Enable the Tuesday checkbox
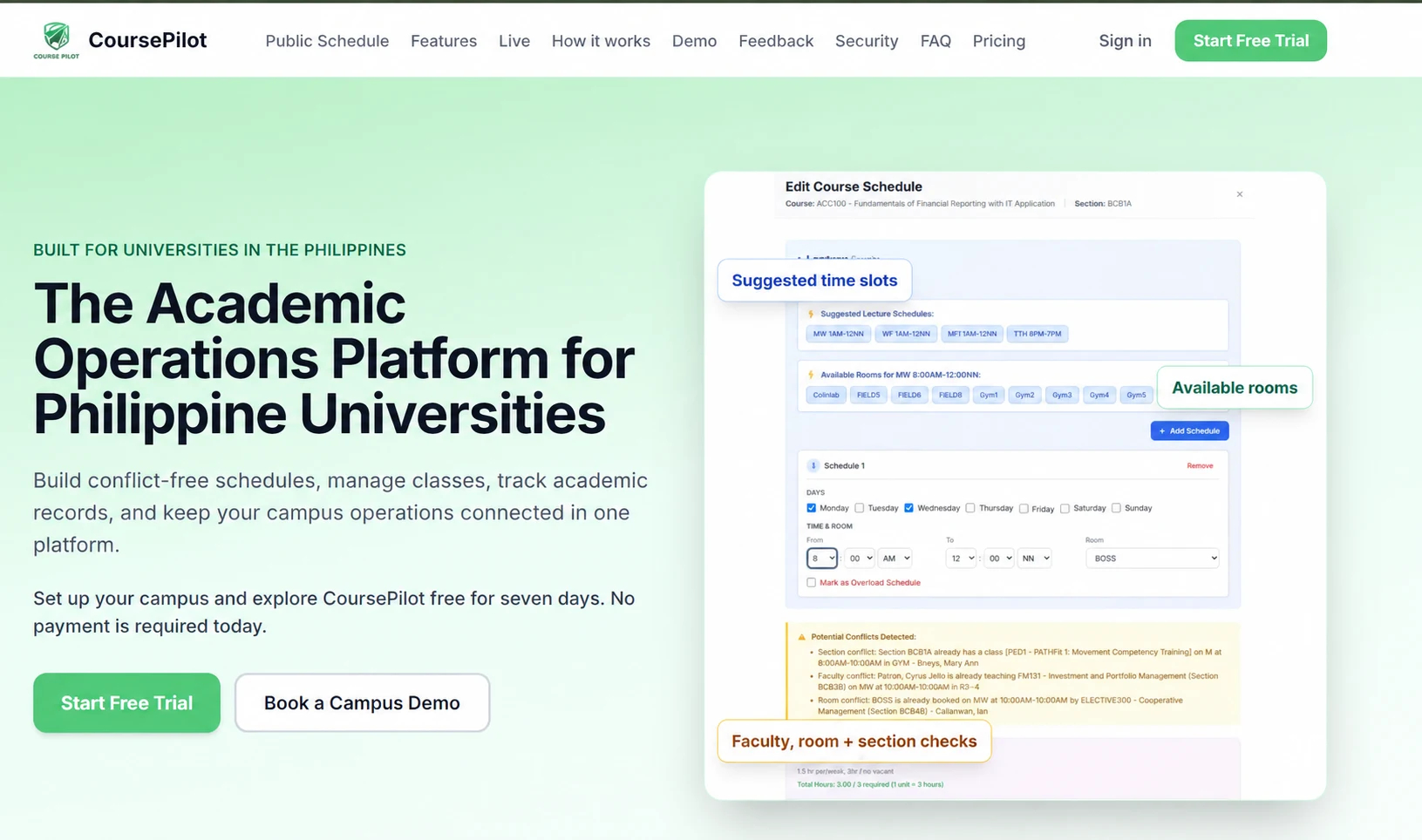This screenshot has height=840, width=1422. 860,508
